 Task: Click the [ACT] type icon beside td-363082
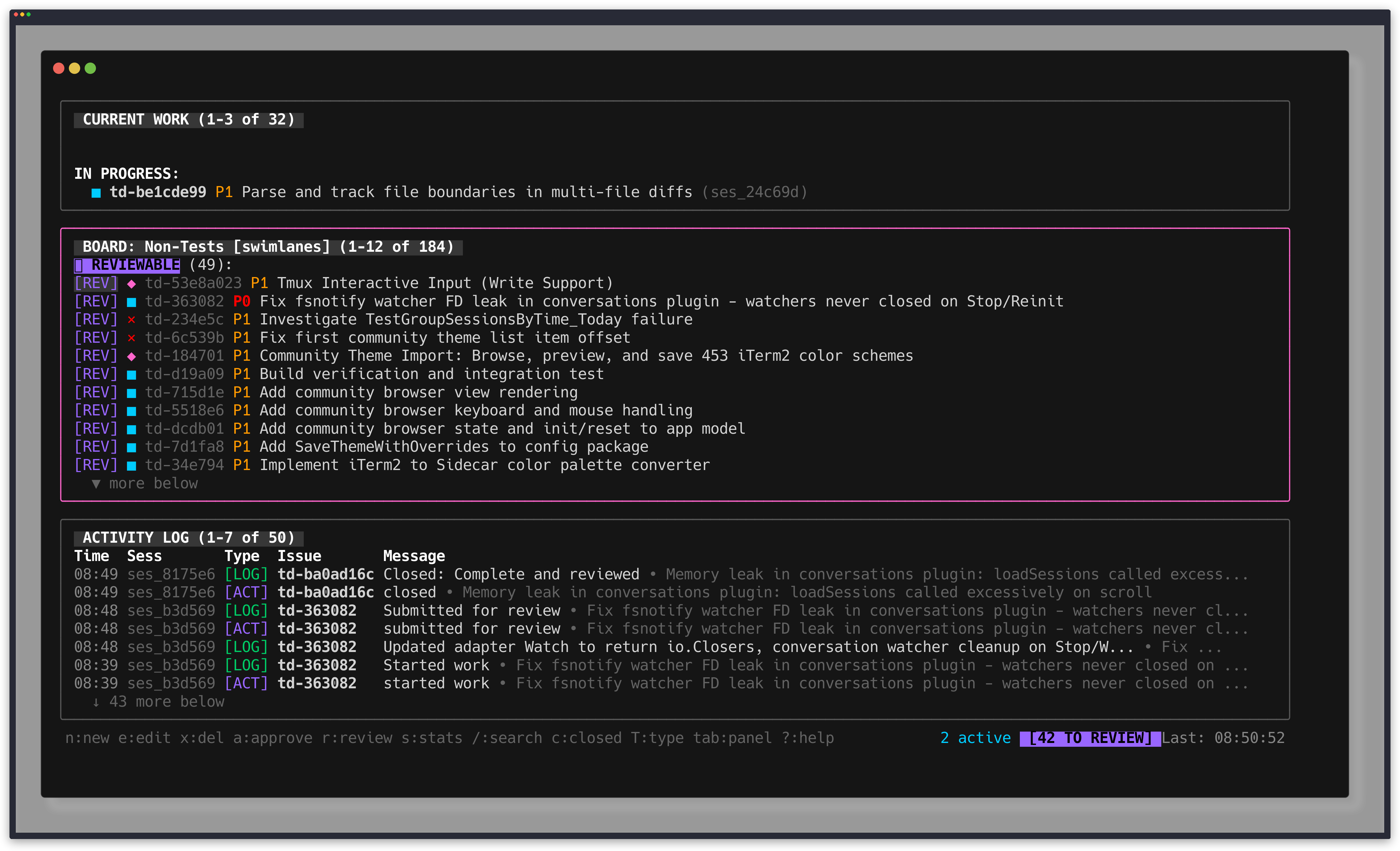pyautogui.click(x=246, y=628)
